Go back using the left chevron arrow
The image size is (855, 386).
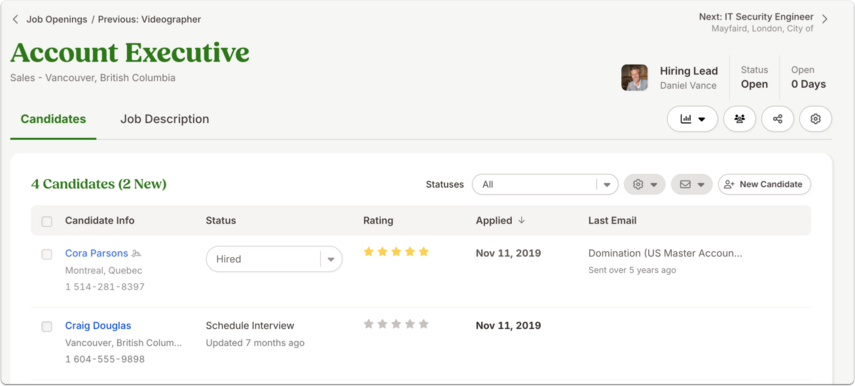(x=15, y=20)
